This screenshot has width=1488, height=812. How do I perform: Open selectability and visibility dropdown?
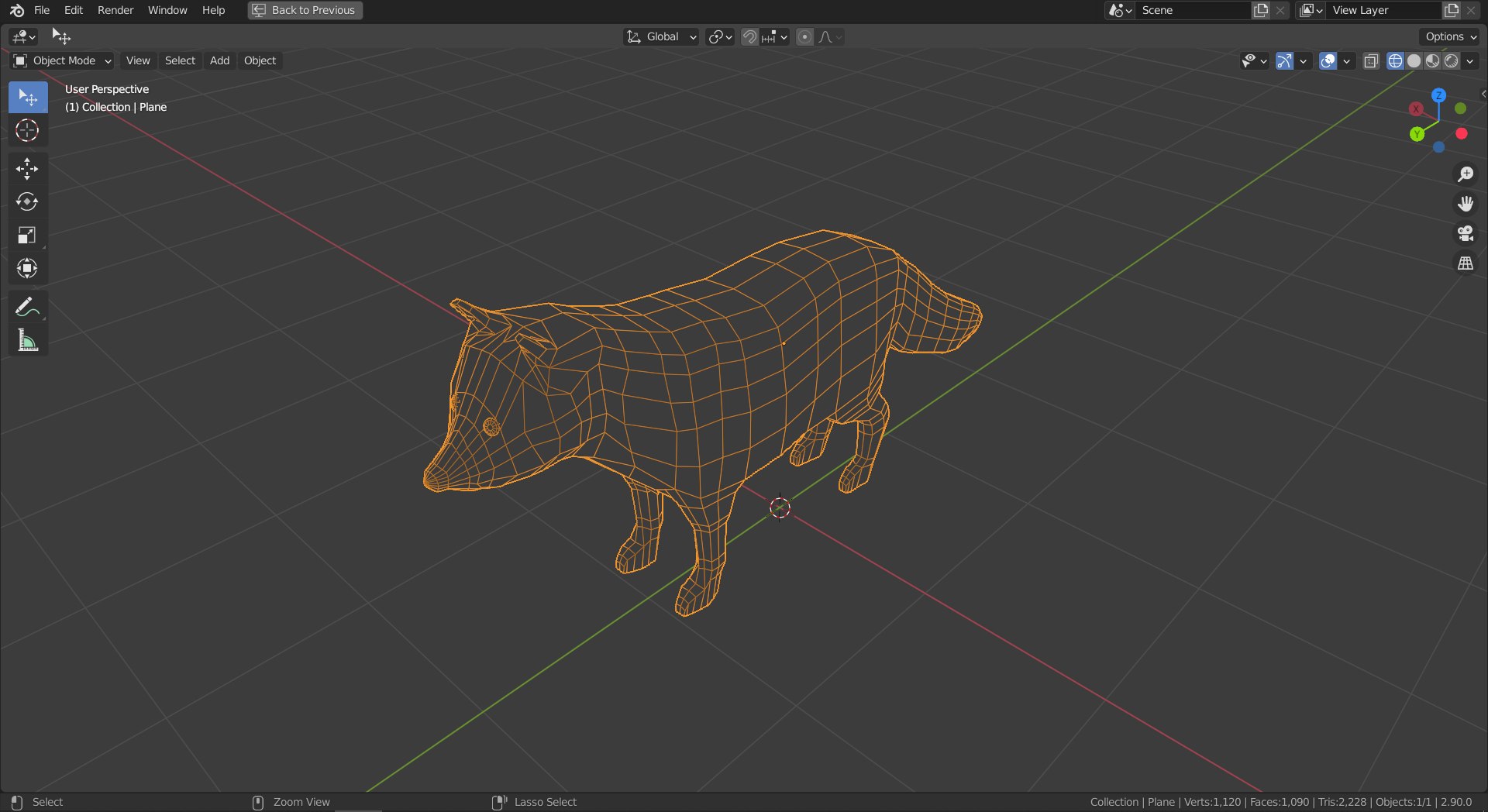click(1253, 60)
